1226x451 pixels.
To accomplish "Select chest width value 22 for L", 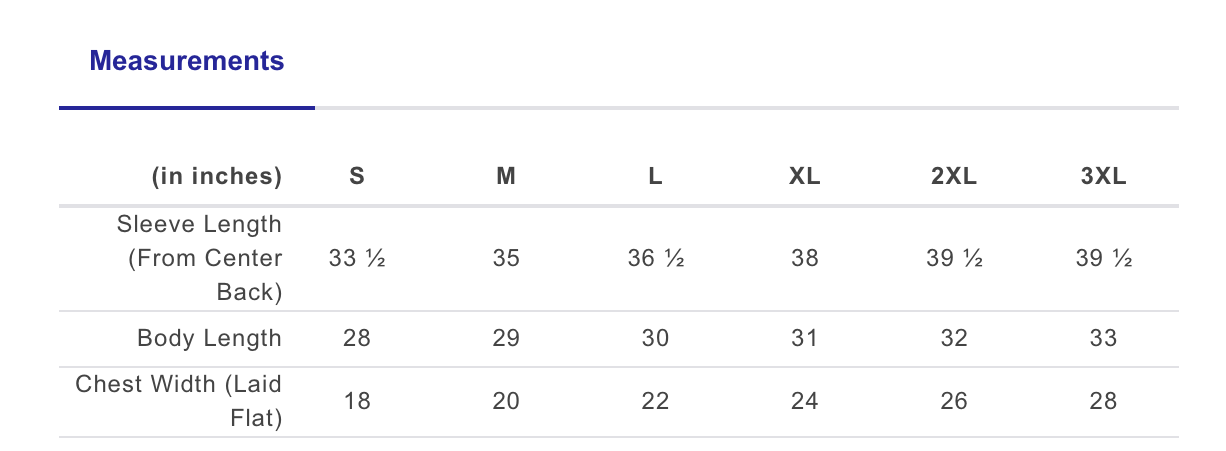I will (x=655, y=401).
